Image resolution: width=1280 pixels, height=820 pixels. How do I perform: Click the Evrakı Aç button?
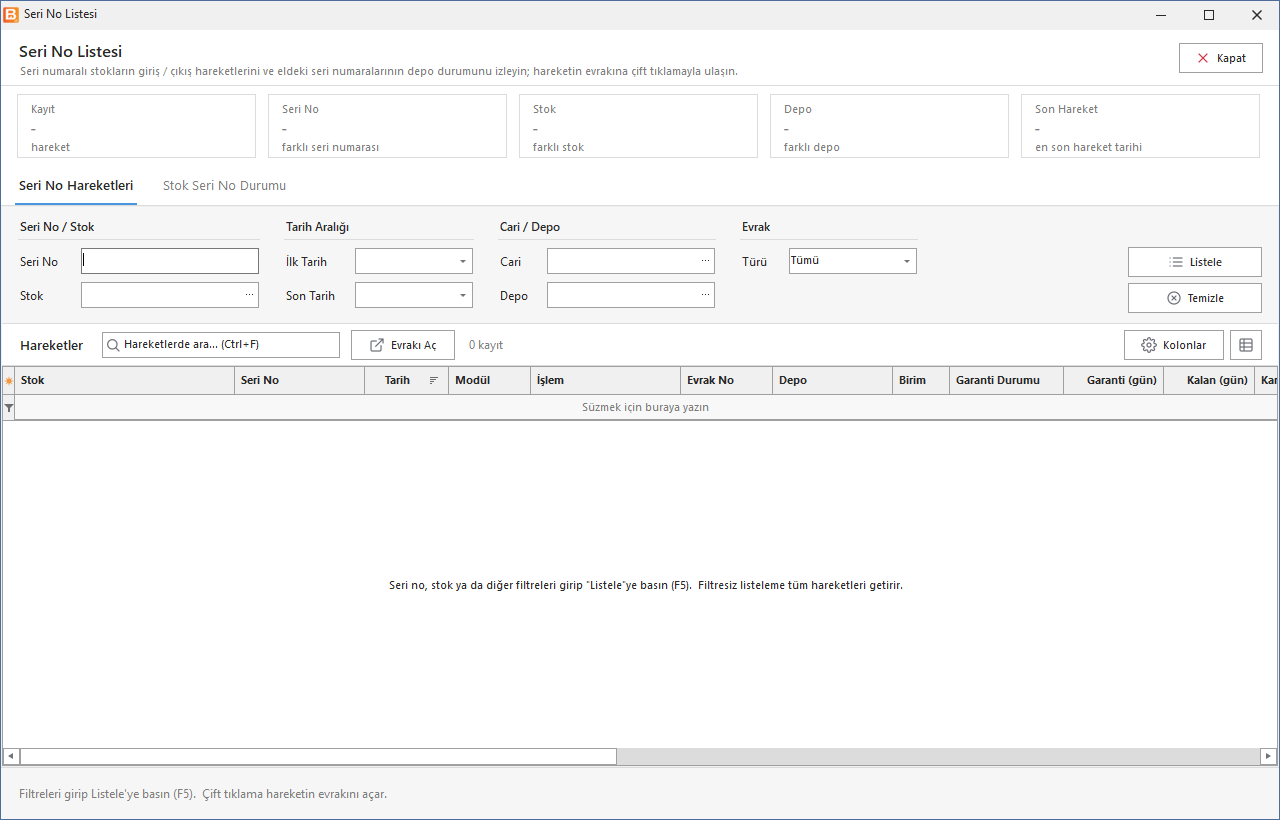(x=403, y=345)
